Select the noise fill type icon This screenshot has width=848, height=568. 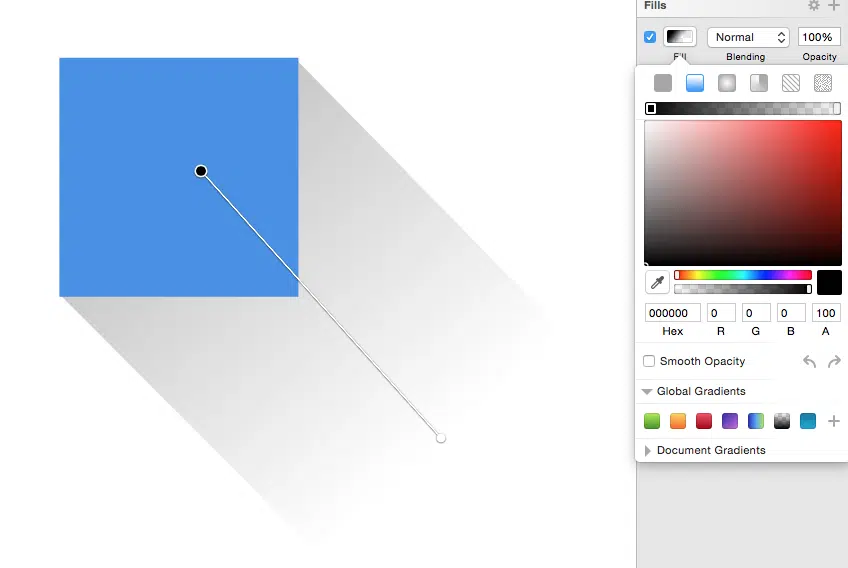coord(823,83)
